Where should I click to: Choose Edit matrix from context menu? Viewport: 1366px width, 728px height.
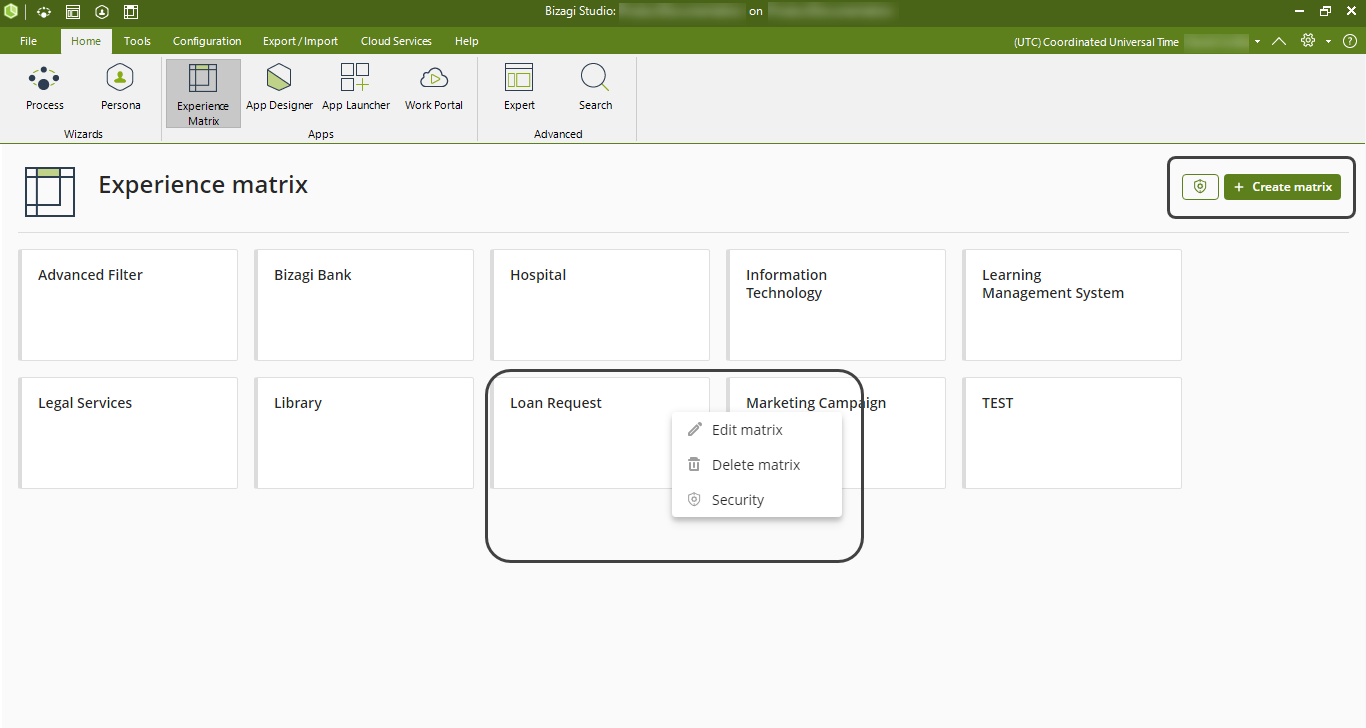click(757, 430)
